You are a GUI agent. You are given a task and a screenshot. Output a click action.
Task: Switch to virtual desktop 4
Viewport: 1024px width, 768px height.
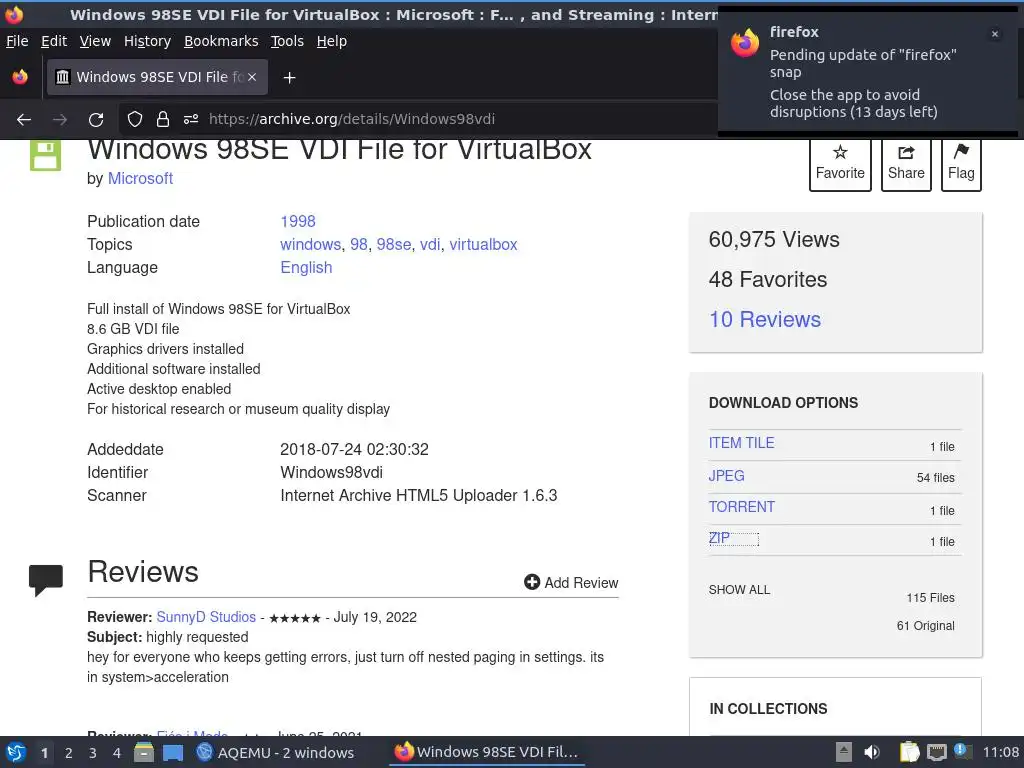click(117, 753)
